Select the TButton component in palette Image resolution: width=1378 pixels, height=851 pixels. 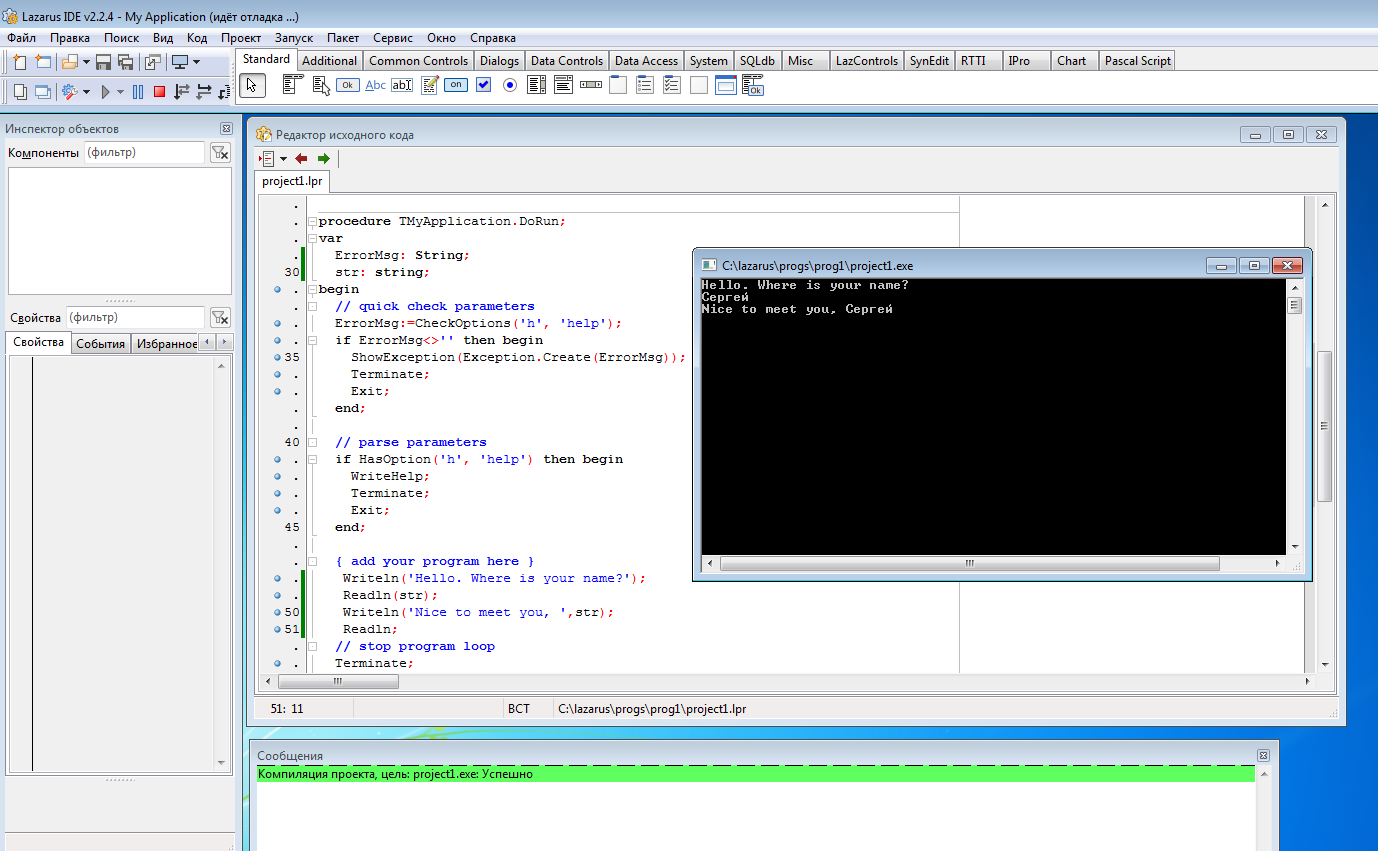347,86
